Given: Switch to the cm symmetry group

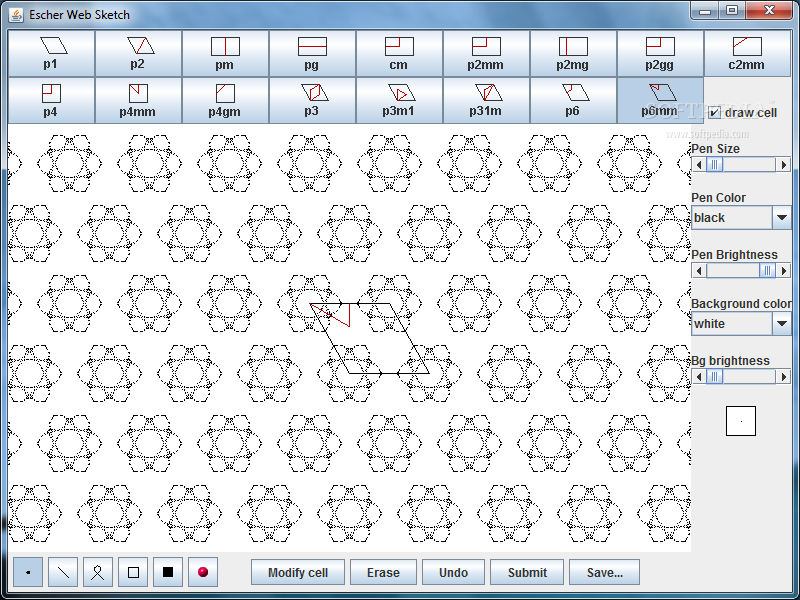Looking at the screenshot, I should coord(399,54).
